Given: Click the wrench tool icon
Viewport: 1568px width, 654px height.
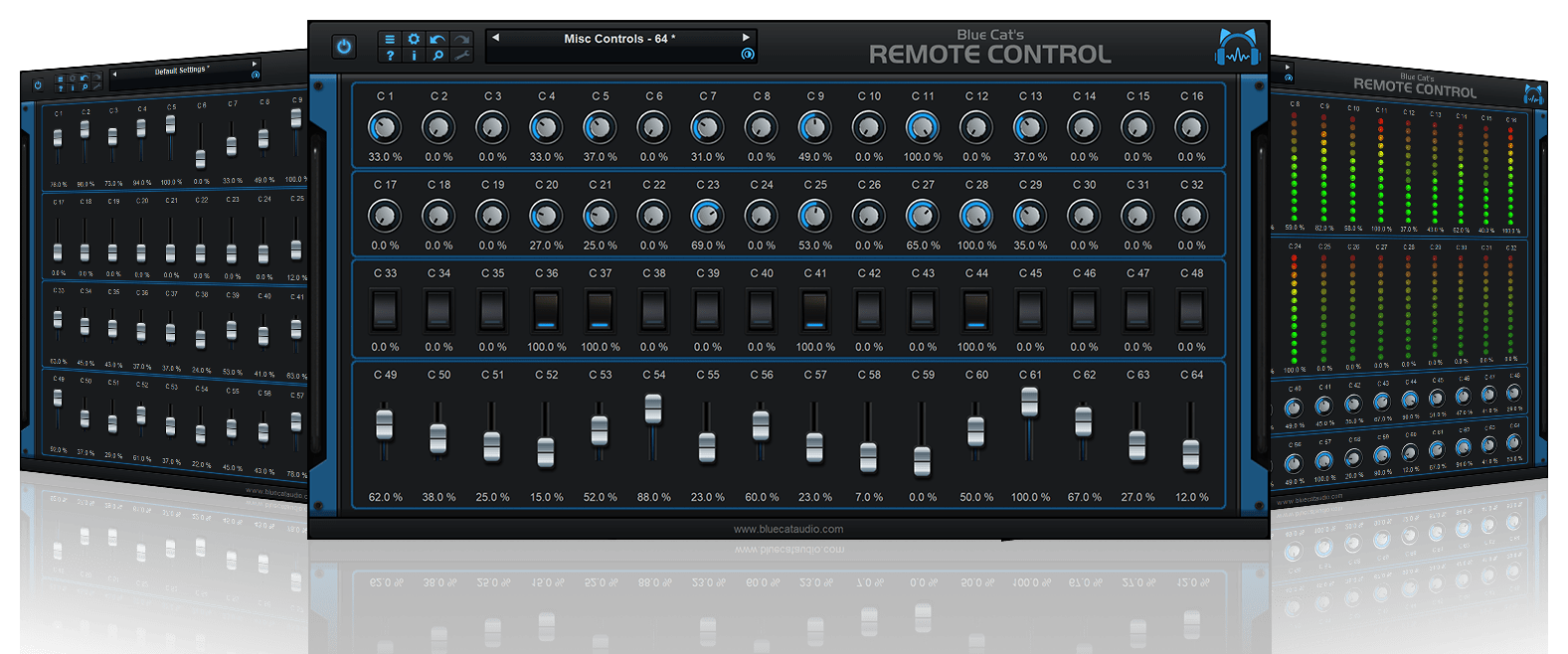Looking at the screenshot, I should (461, 56).
